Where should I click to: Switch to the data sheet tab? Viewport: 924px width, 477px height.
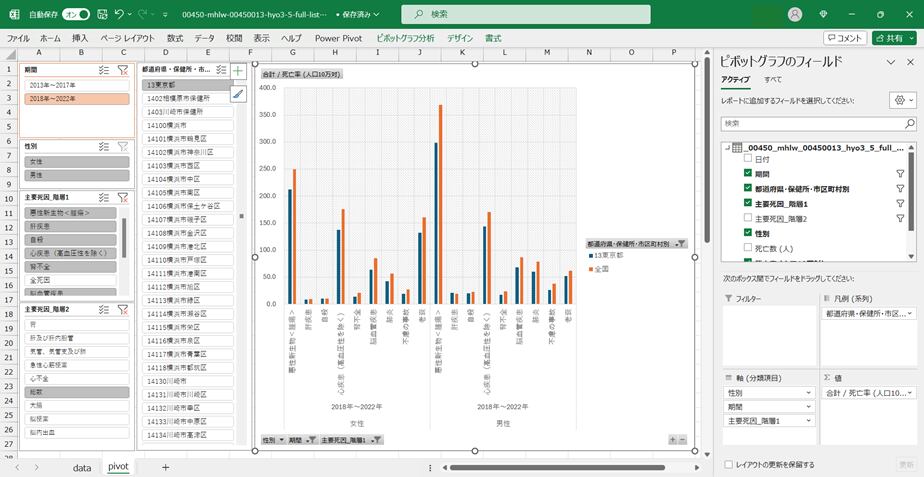coord(82,467)
